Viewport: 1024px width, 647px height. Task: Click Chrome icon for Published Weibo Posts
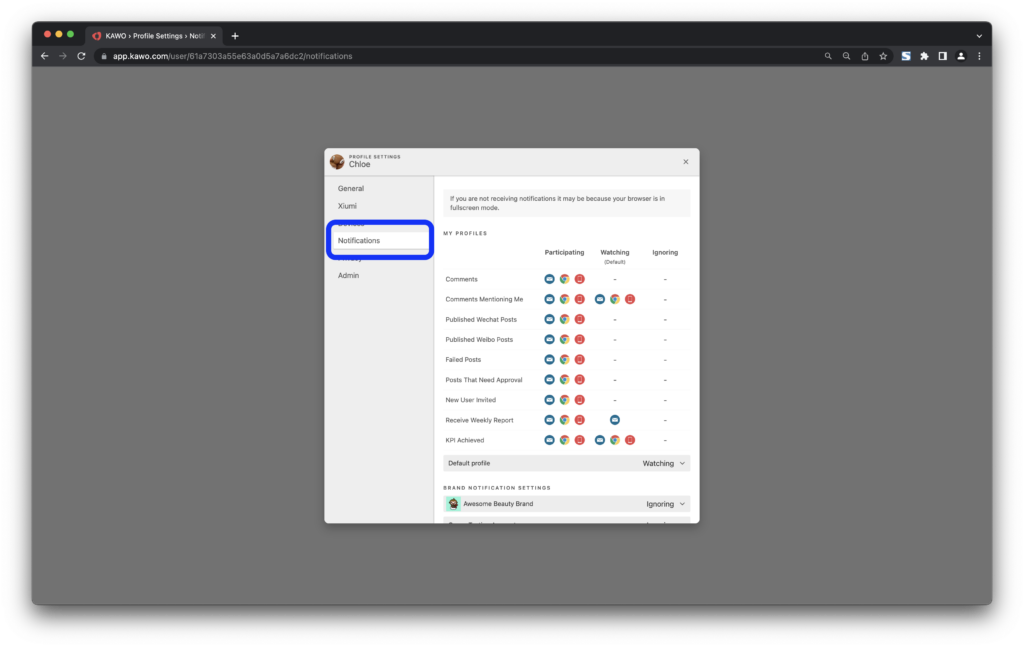click(x=564, y=339)
